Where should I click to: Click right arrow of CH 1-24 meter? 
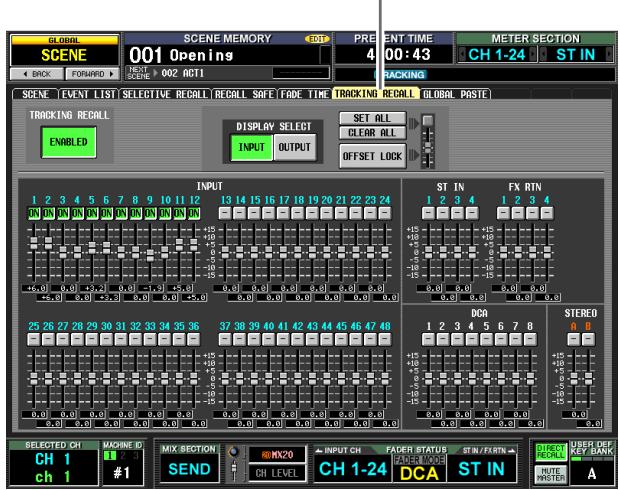(532, 55)
